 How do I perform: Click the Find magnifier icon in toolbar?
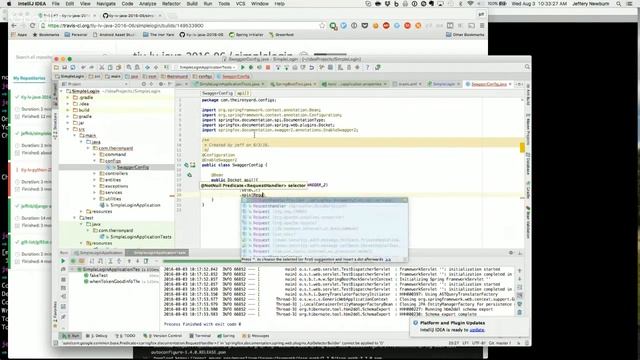129,67
